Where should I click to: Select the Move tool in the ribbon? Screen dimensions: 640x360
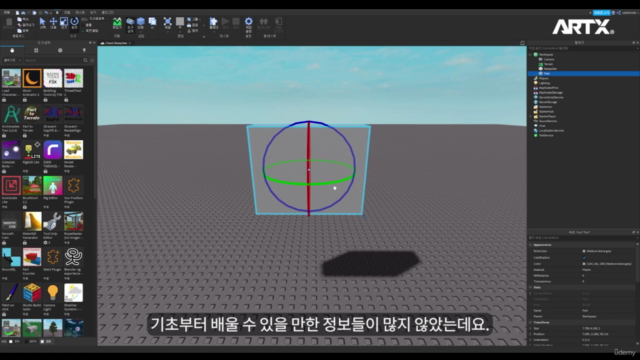(53, 21)
